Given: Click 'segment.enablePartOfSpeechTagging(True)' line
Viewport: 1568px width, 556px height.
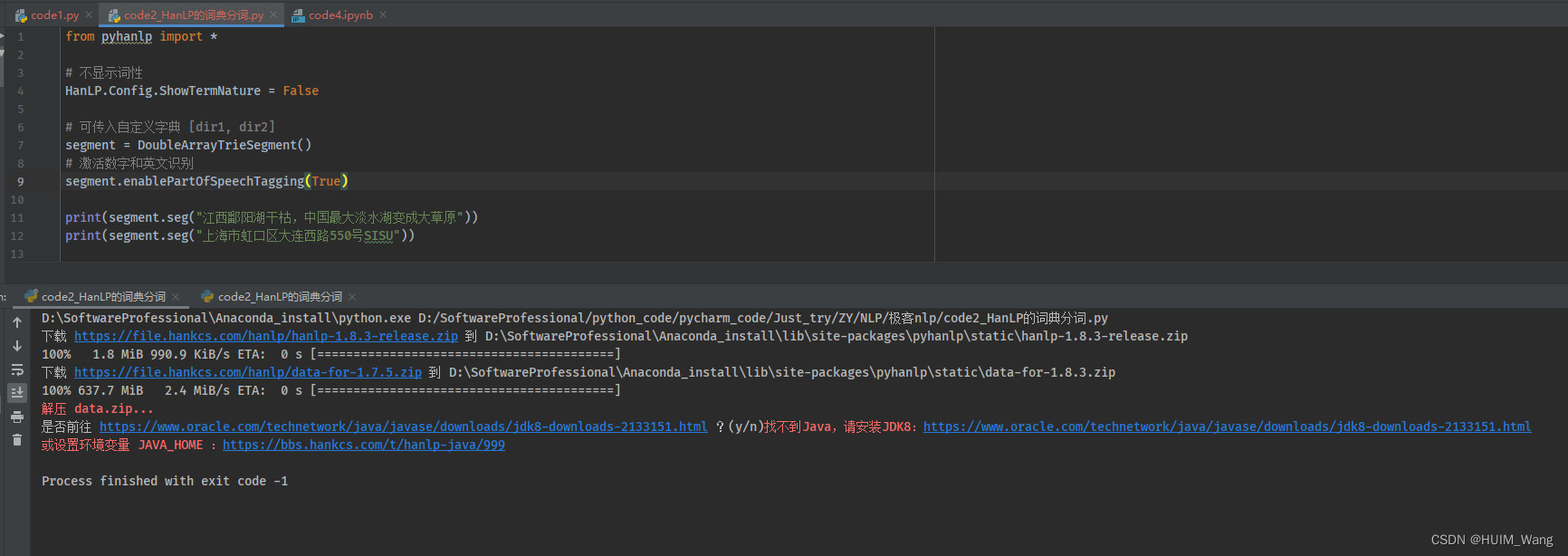Looking at the screenshot, I should tap(206, 181).
